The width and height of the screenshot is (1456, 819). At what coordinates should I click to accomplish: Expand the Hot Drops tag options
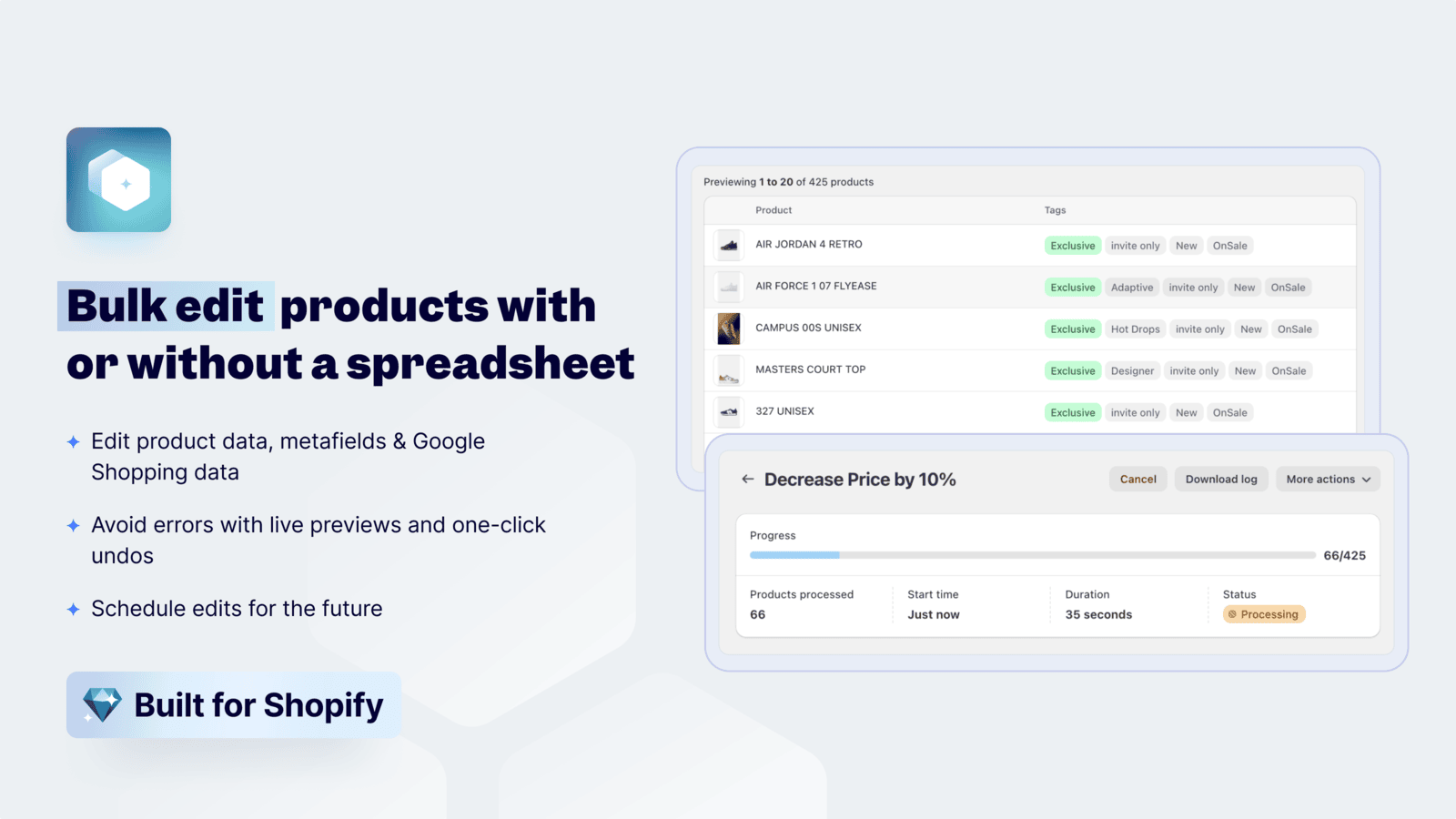coord(1135,329)
